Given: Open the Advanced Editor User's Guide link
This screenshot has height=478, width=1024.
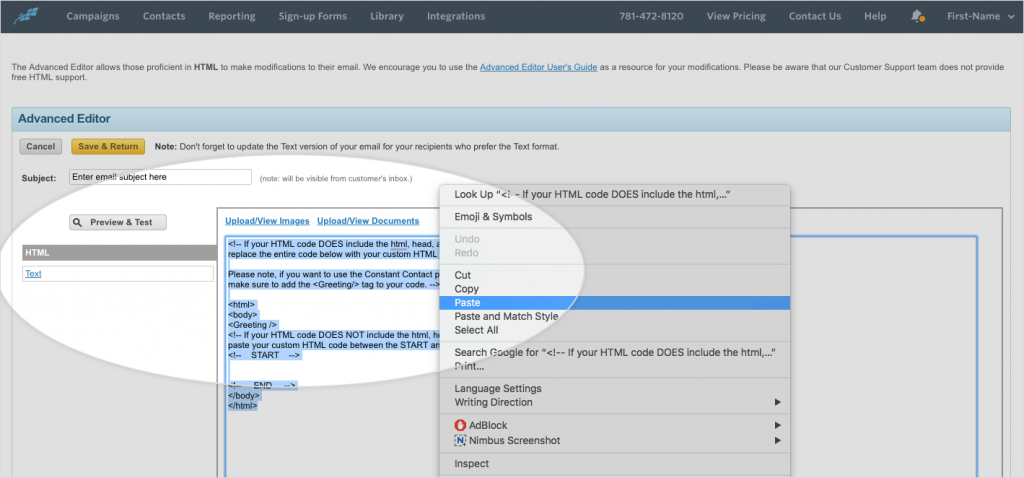Looking at the screenshot, I should 538,67.
